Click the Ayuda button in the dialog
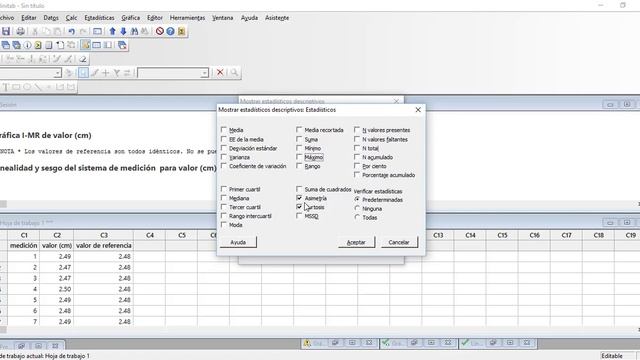 [238, 242]
